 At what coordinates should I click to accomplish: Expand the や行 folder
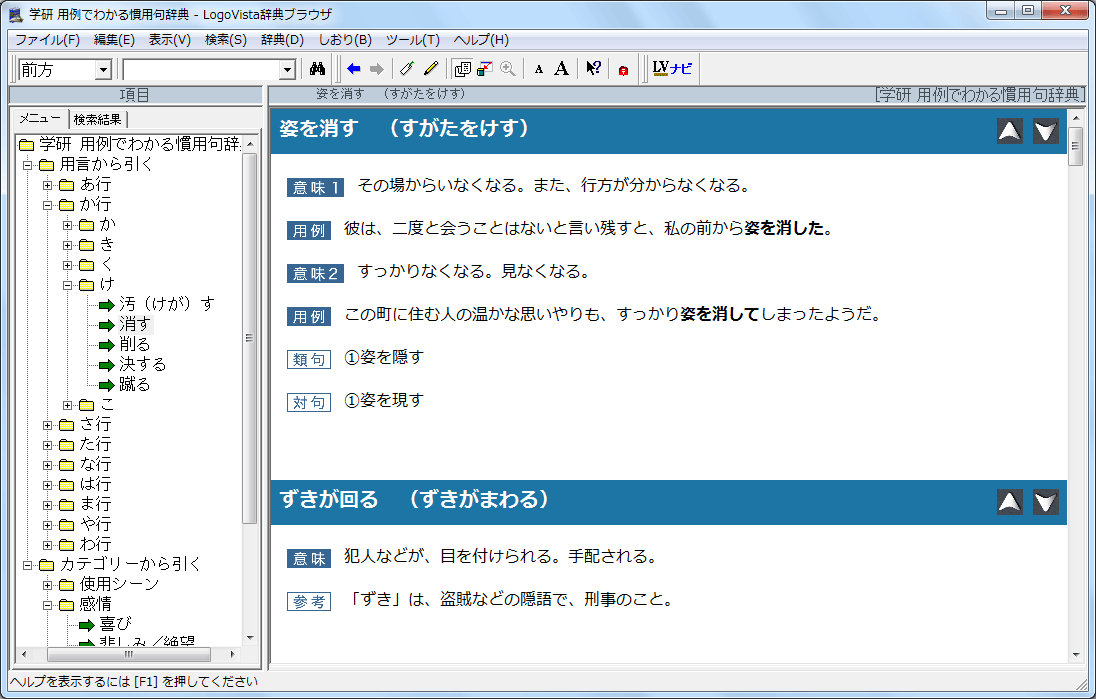[48, 525]
